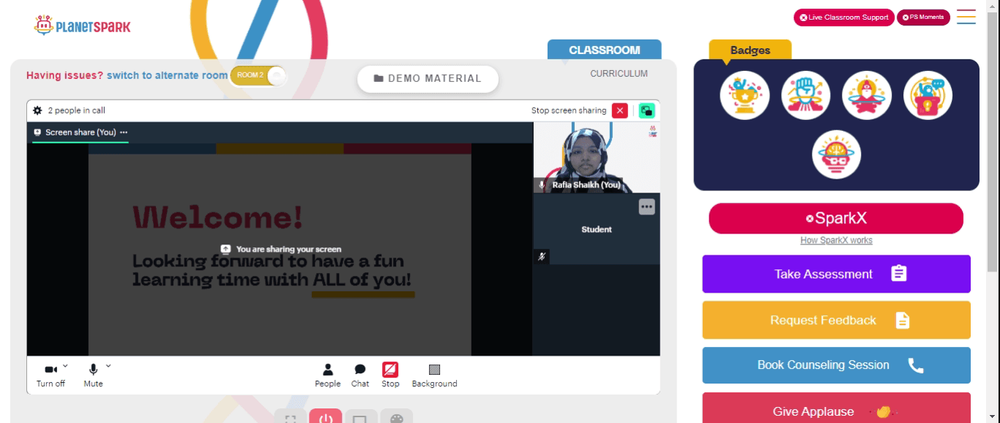Click the trophy badge
The height and width of the screenshot is (423, 1000).
[744, 95]
